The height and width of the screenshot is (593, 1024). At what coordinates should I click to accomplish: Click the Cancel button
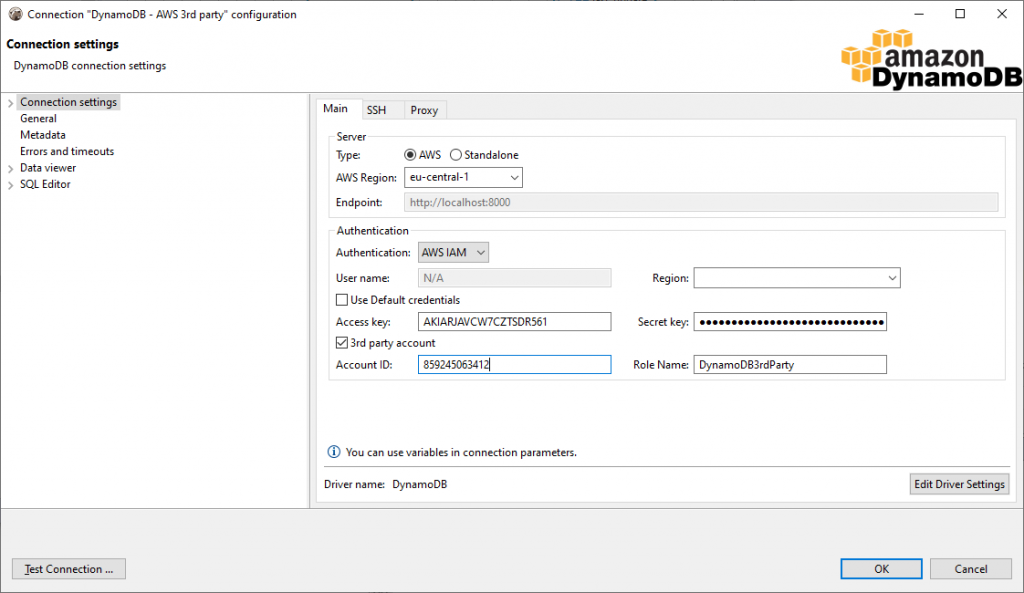pos(970,569)
